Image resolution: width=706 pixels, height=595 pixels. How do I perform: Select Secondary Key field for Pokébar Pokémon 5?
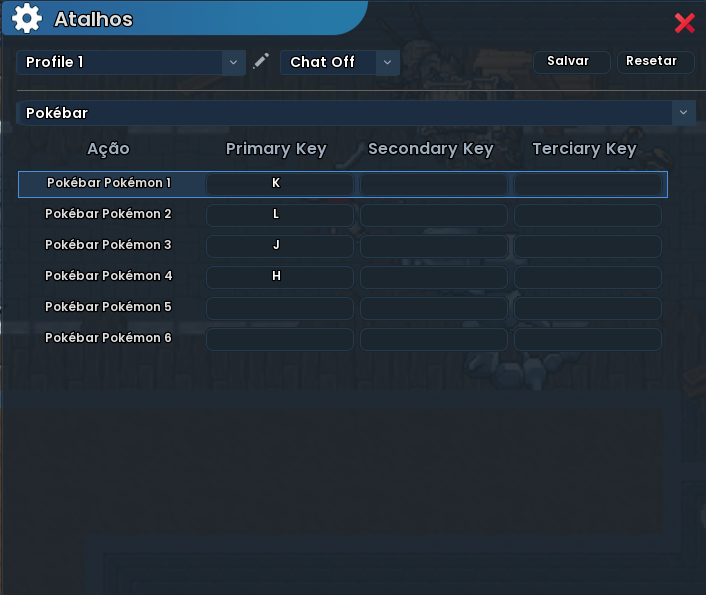point(434,308)
